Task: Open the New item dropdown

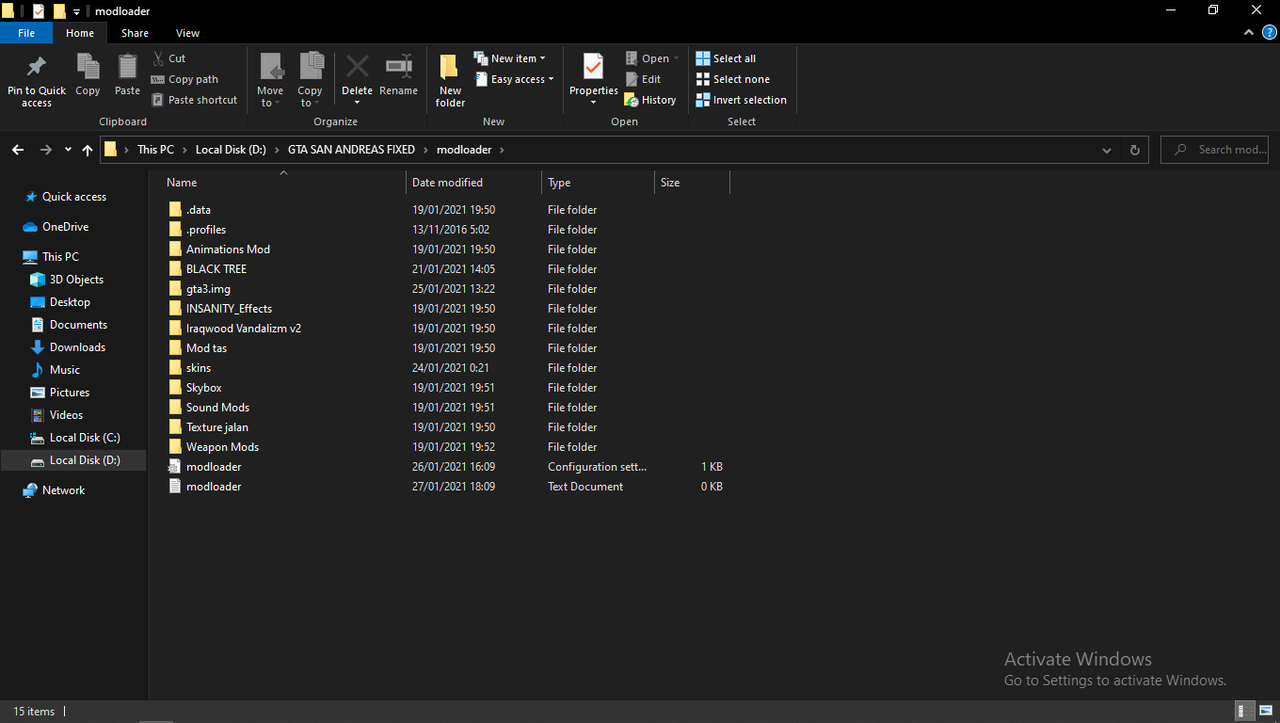Action: 510,58
